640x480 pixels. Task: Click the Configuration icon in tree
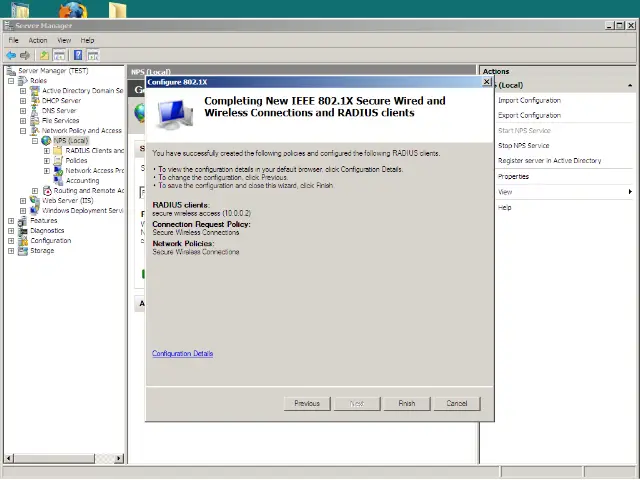23,240
